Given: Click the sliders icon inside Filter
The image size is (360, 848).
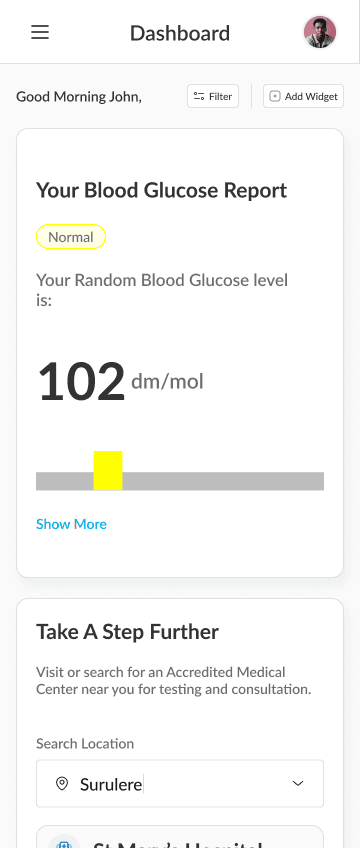Looking at the screenshot, I should point(199,97).
